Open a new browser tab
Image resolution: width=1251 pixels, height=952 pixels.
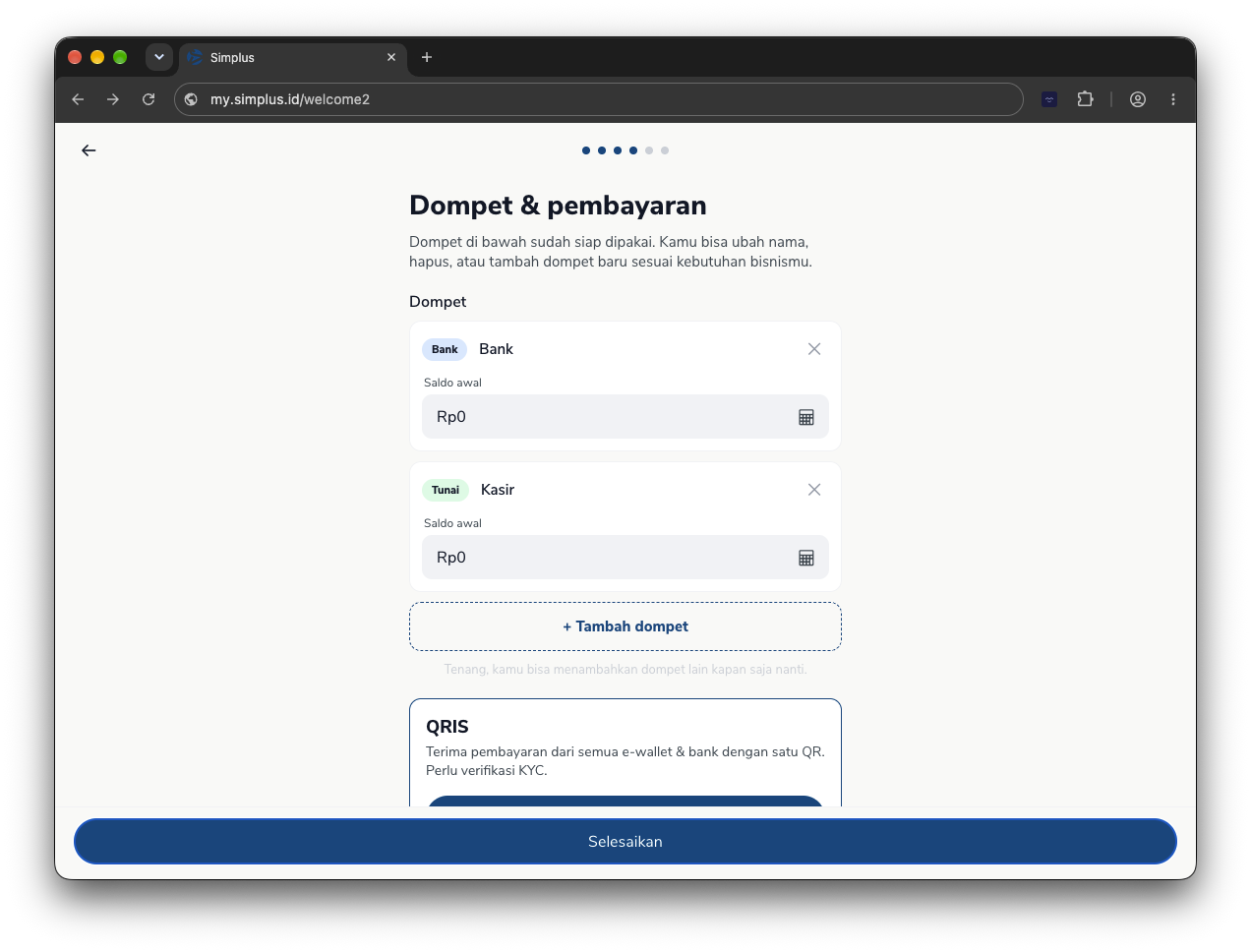pos(427,57)
